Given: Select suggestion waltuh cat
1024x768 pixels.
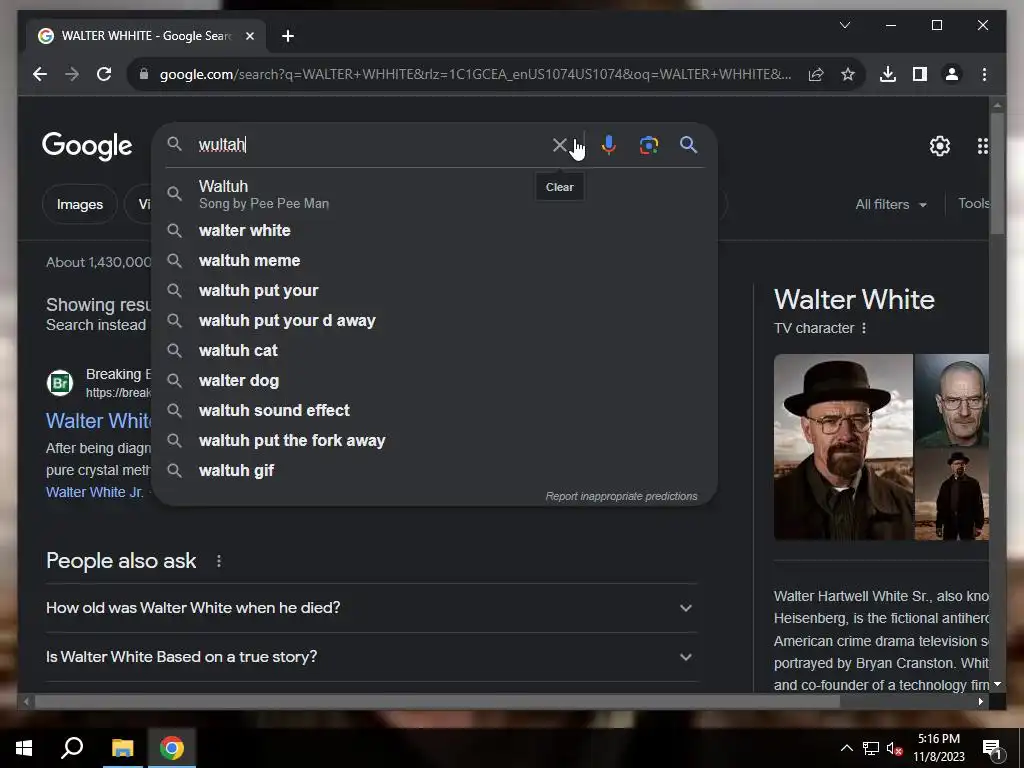Looking at the screenshot, I should point(434,351).
